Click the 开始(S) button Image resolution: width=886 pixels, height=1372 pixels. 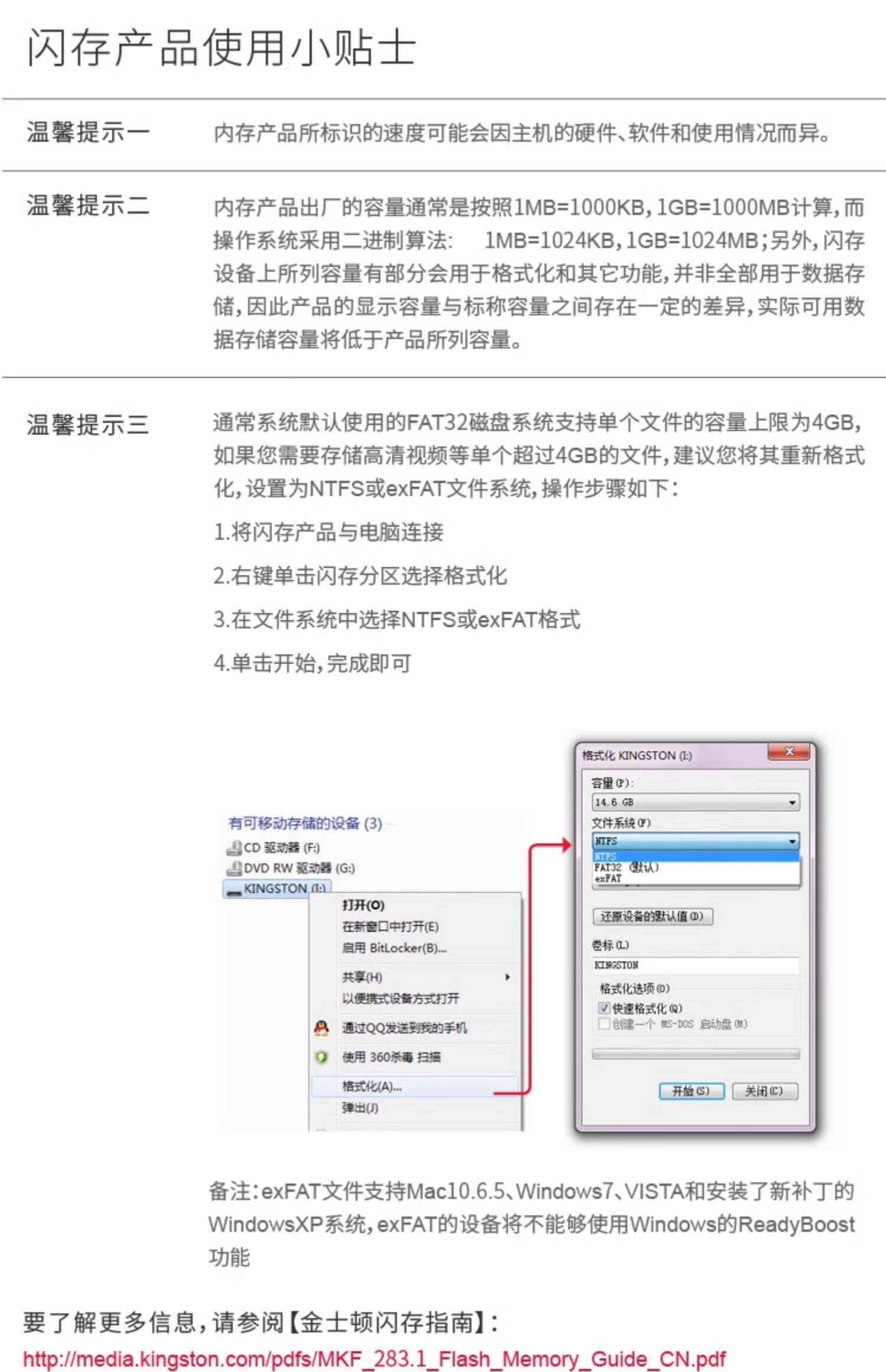692,1091
